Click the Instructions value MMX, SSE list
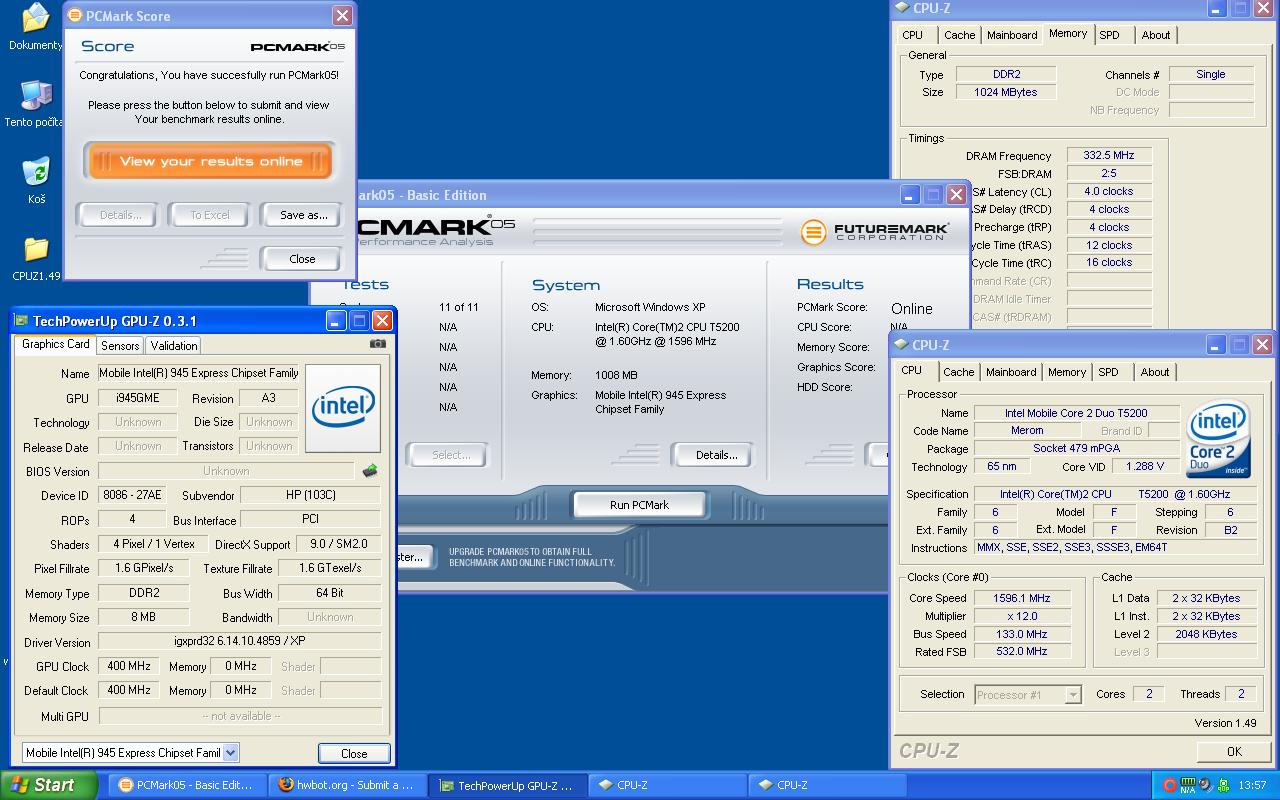This screenshot has height=800, width=1280. (1115, 547)
